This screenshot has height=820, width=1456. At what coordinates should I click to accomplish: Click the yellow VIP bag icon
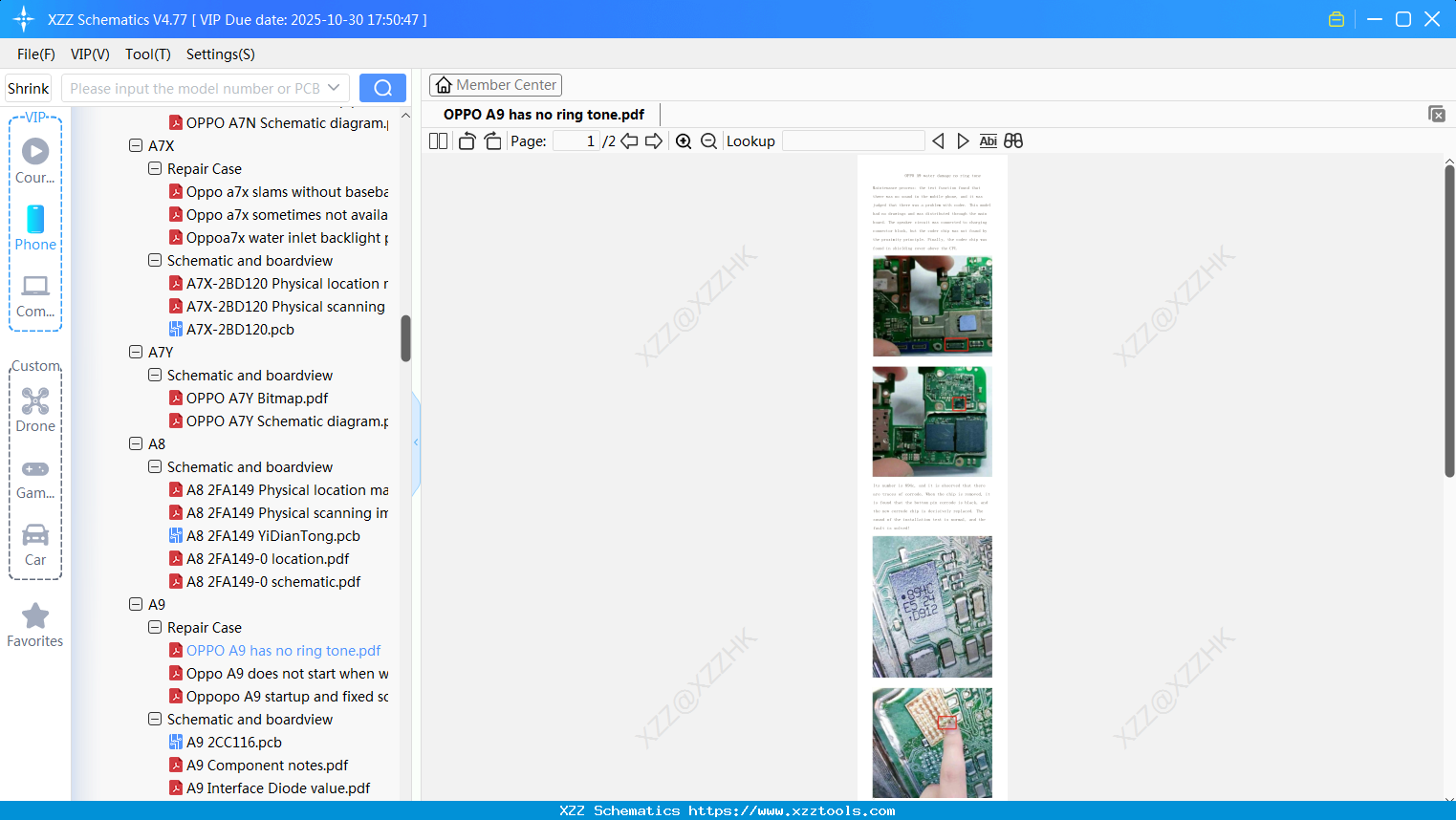pyautogui.click(x=1336, y=19)
